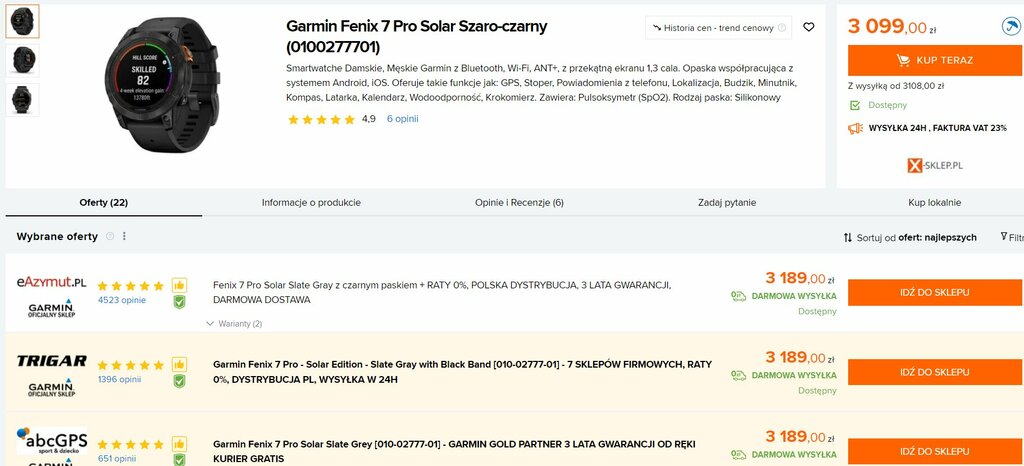Open the 4523 opinie eAzymut link
Viewport: 1024px width, 466px height.
pos(122,300)
